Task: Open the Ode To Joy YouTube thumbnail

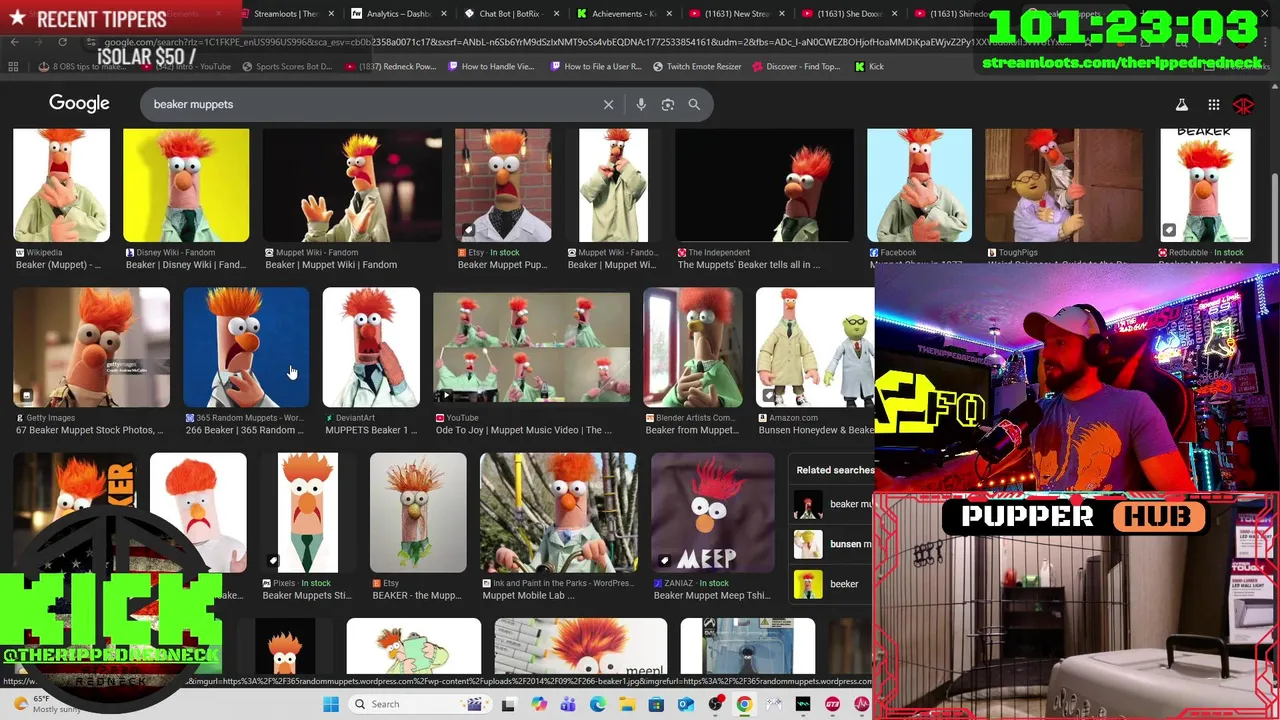Action: (x=531, y=347)
